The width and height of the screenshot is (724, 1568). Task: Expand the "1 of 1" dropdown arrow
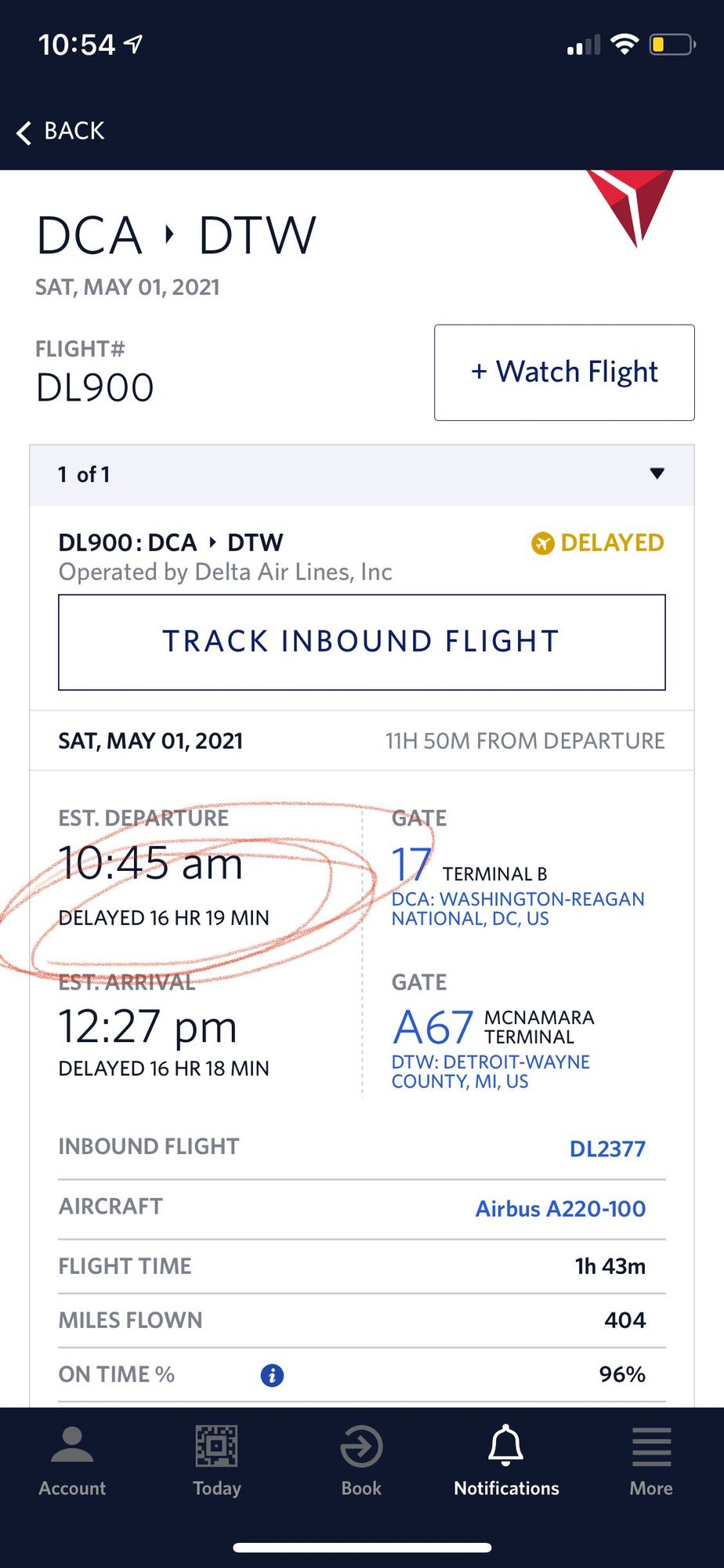click(x=657, y=474)
